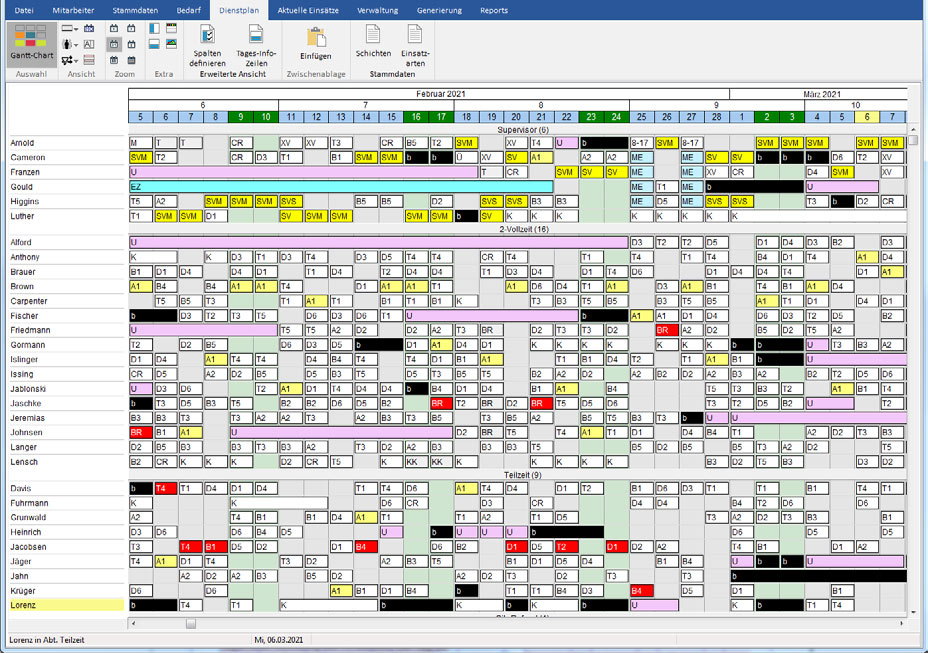Open the Datei menu tab
Viewport: 928px width, 653px height.
(x=24, y=10)
